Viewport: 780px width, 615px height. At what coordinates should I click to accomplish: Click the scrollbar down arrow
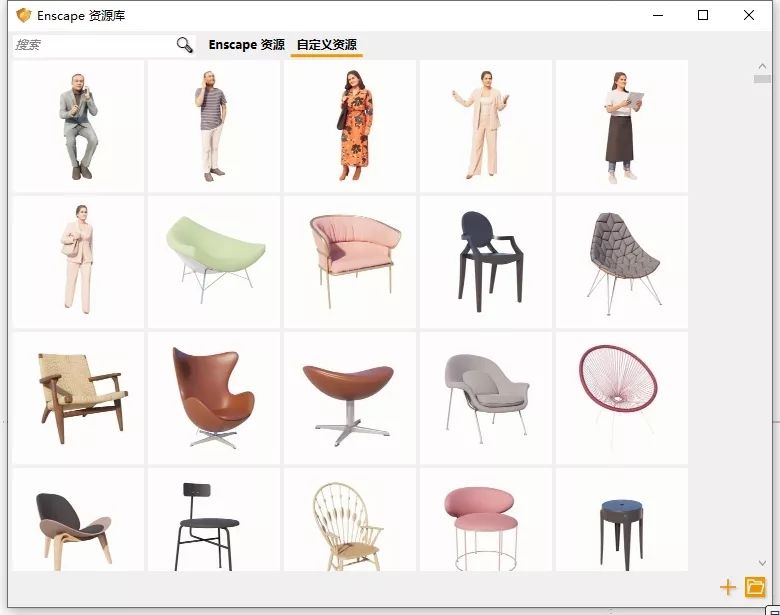tap(762, 563)
